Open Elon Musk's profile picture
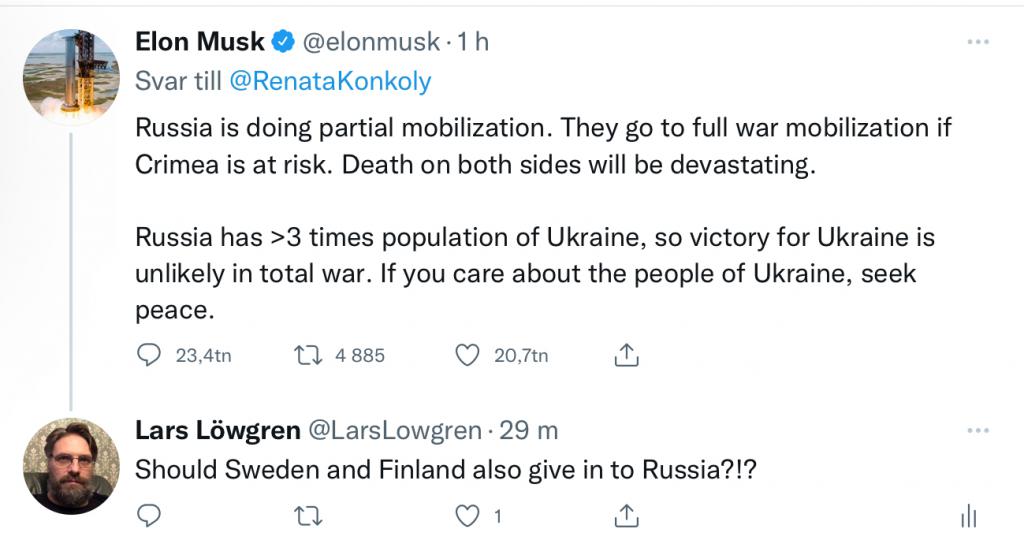 coord(70,75)
